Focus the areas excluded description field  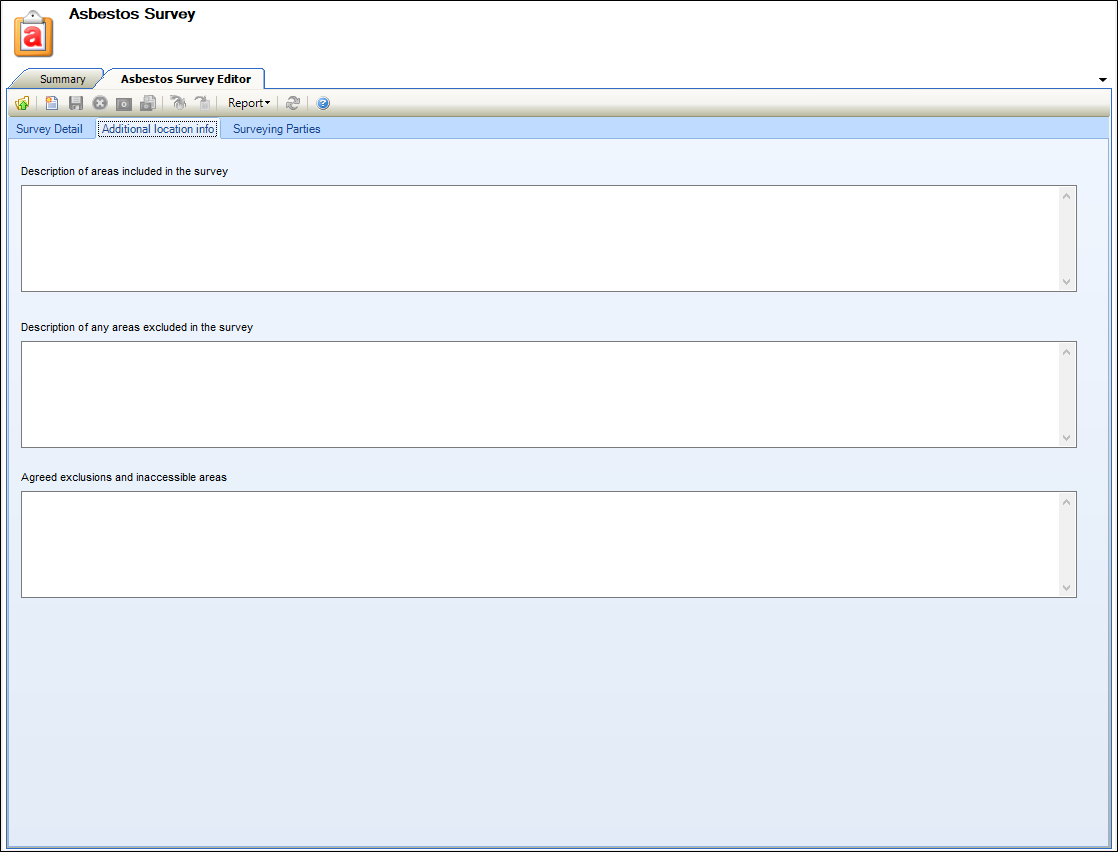540,394
